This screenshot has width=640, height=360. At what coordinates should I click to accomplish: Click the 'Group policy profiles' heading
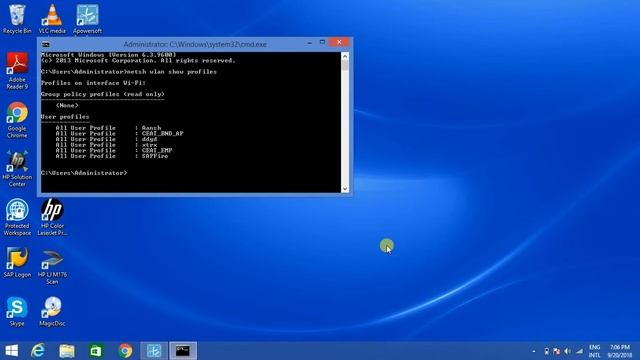click(x=103, y=94)
